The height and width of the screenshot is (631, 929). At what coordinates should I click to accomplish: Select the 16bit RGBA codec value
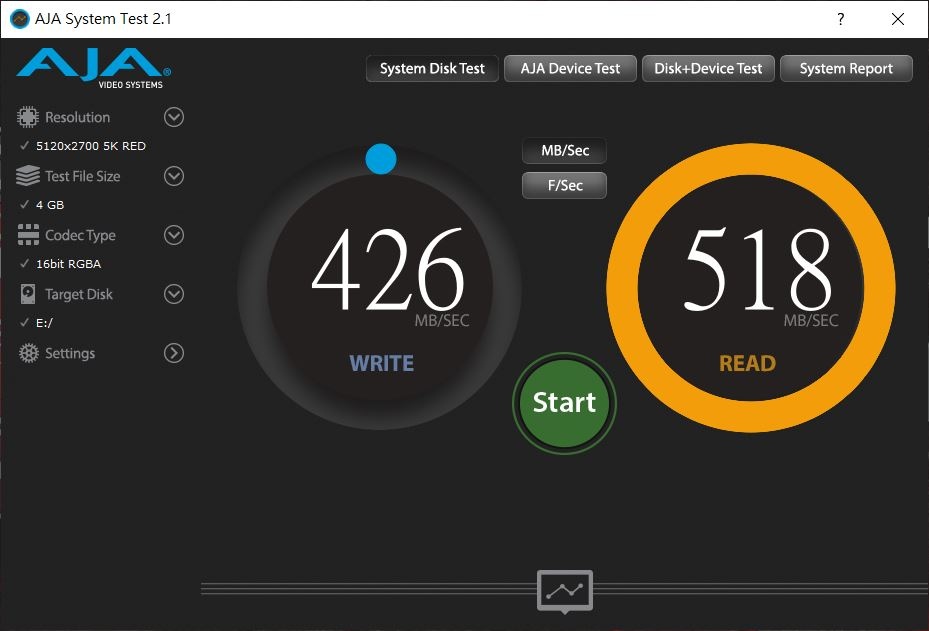69,264
